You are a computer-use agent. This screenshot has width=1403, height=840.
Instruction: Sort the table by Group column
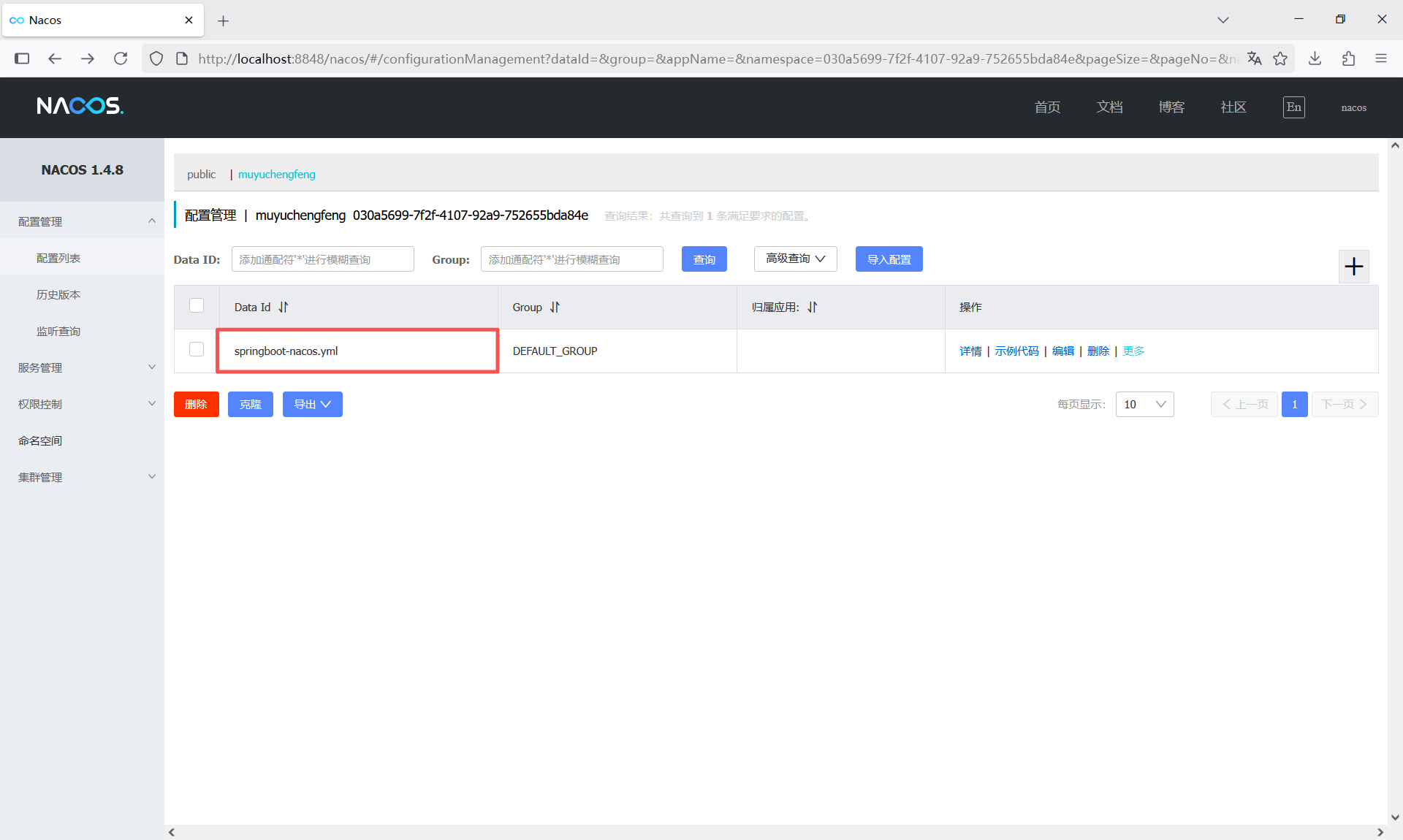click(x=555, y=308)
